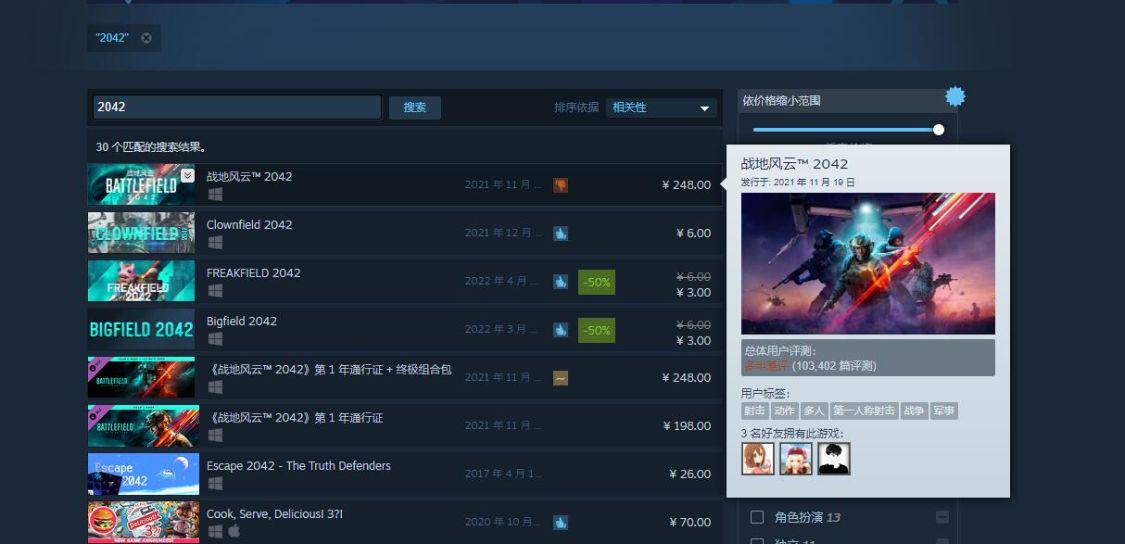Click the "30 个匹配的搜索结果" results count text
Image resolution: width=1125 pixels, height=544 pixels.
(151, 147)
